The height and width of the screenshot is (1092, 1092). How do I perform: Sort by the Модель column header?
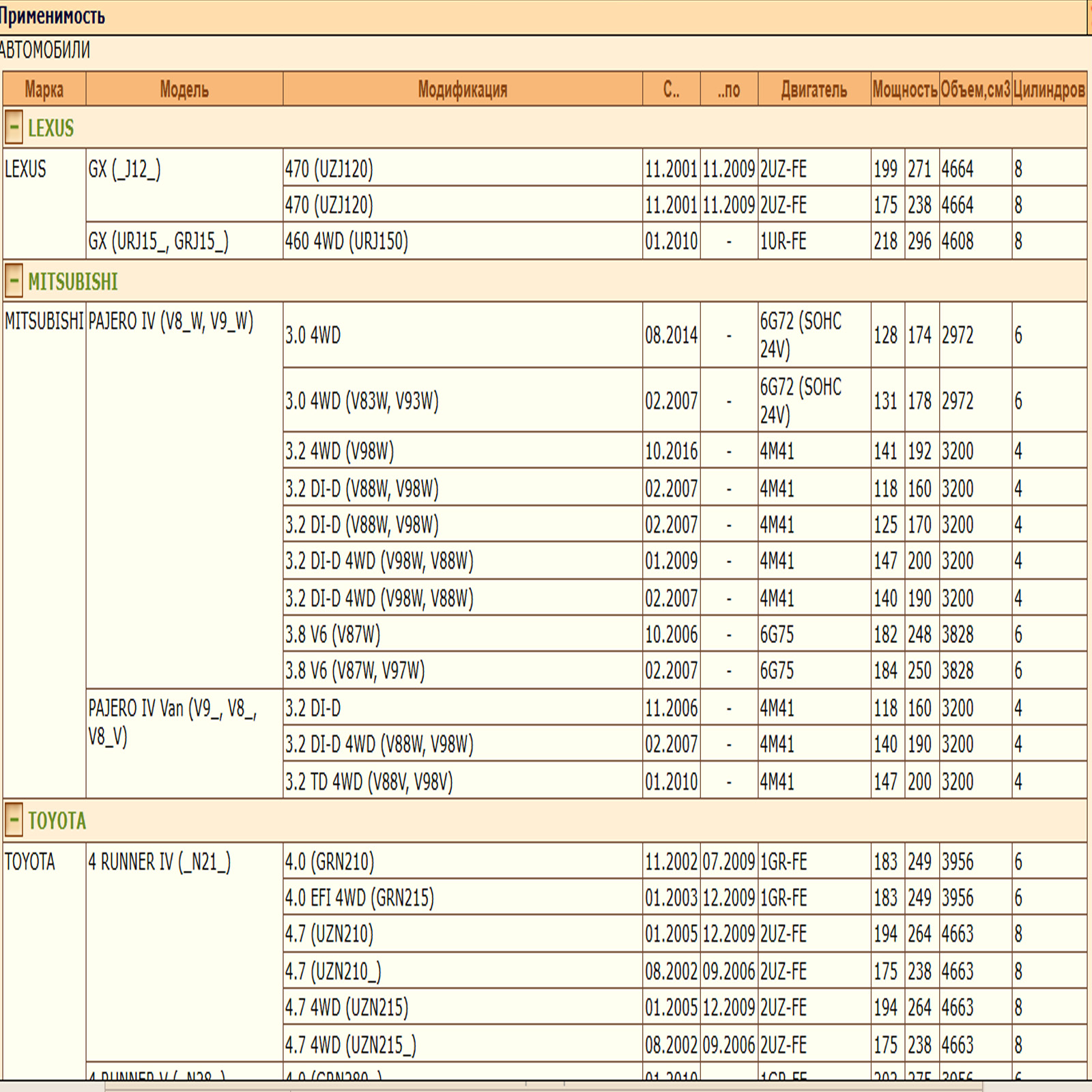[184, 89]
